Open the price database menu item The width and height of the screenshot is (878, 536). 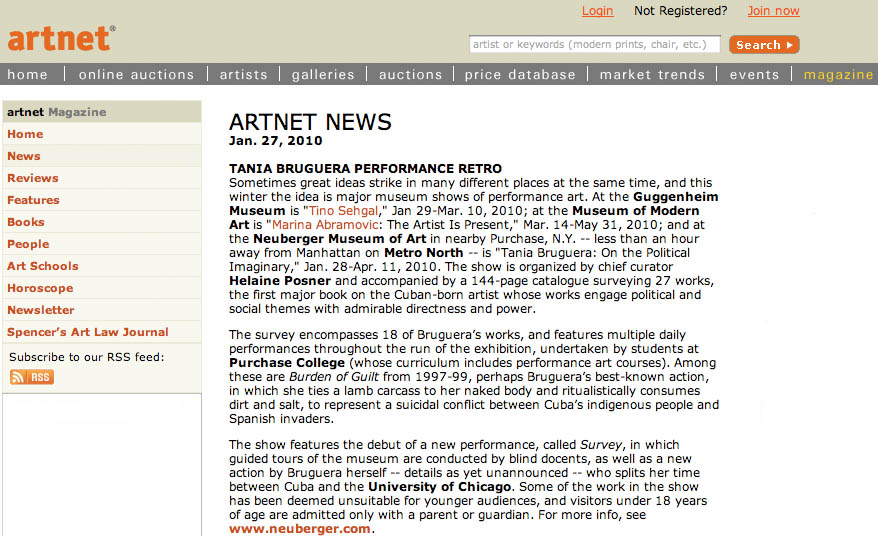point(520,75)
